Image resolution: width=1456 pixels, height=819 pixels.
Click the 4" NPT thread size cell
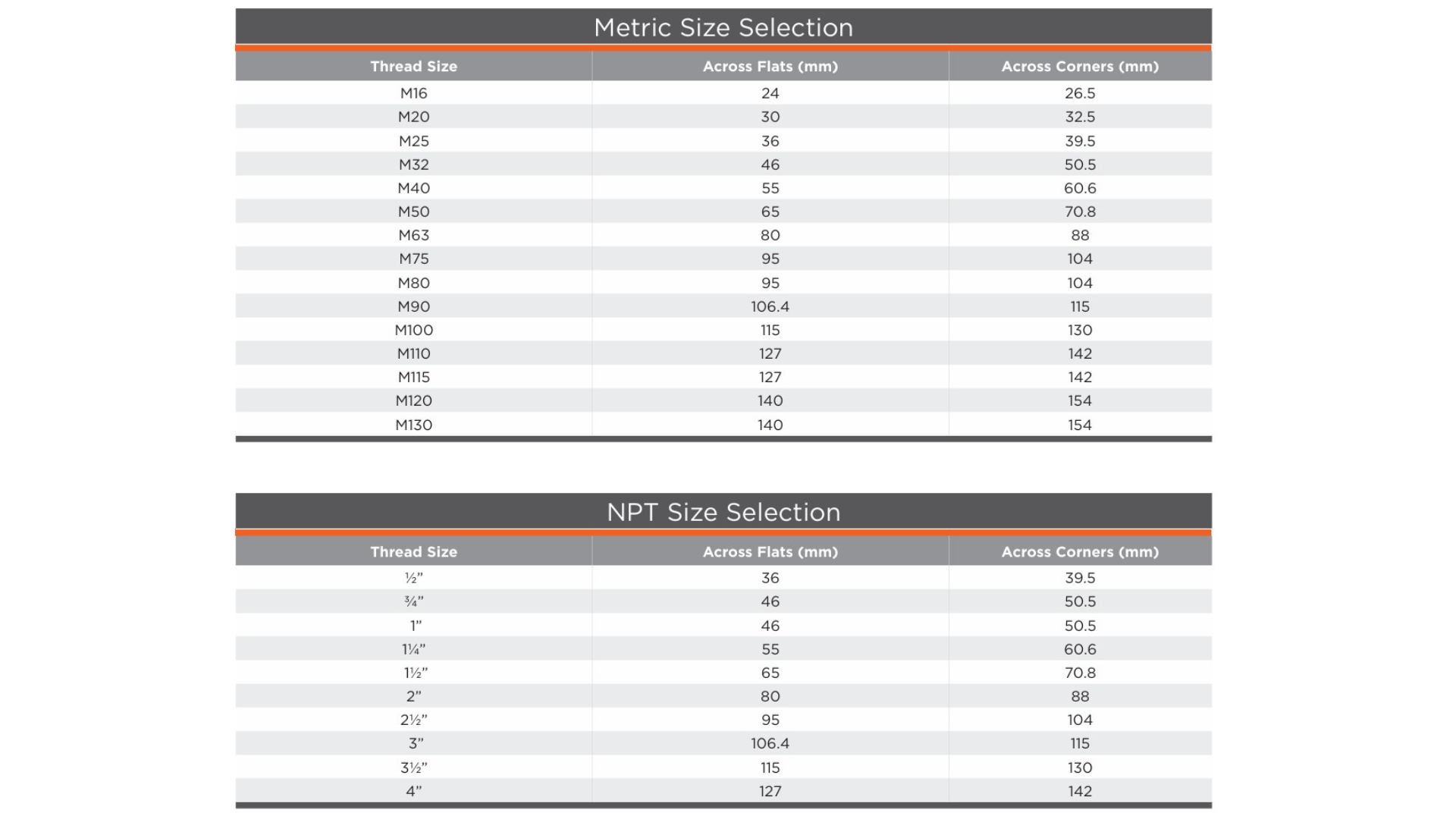(x=413, y=791)
